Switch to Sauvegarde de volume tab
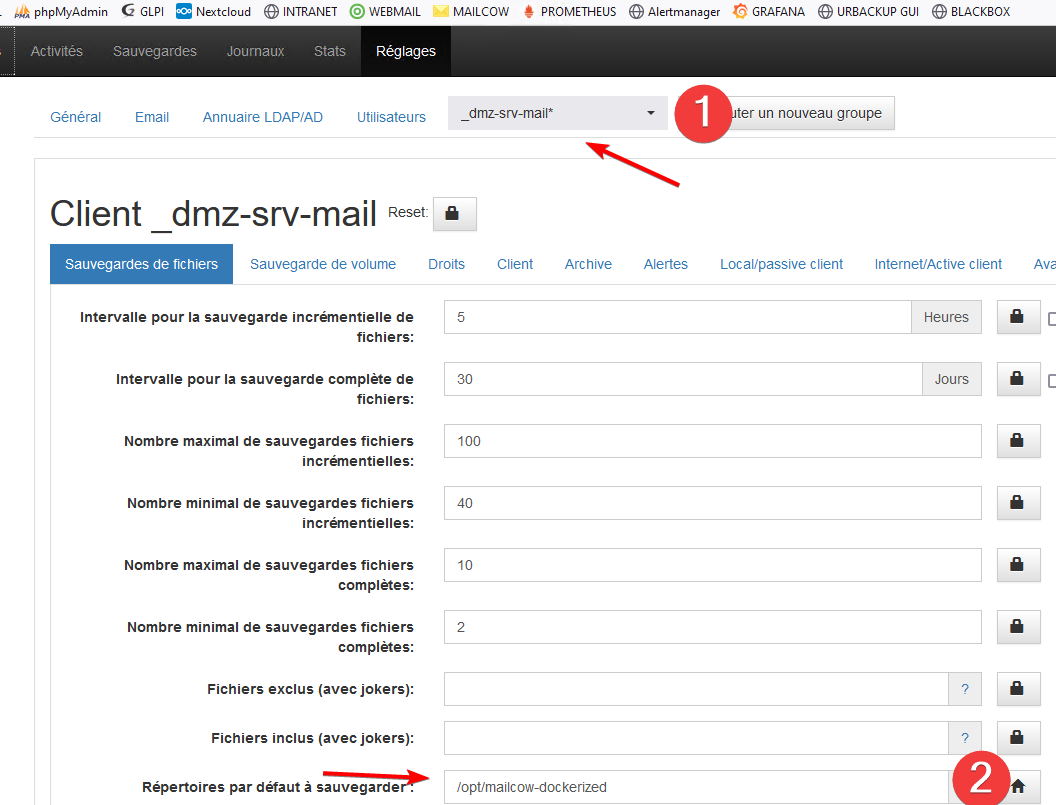The width and height of the screenshot is (1056, 805). [x=323, y=264]
